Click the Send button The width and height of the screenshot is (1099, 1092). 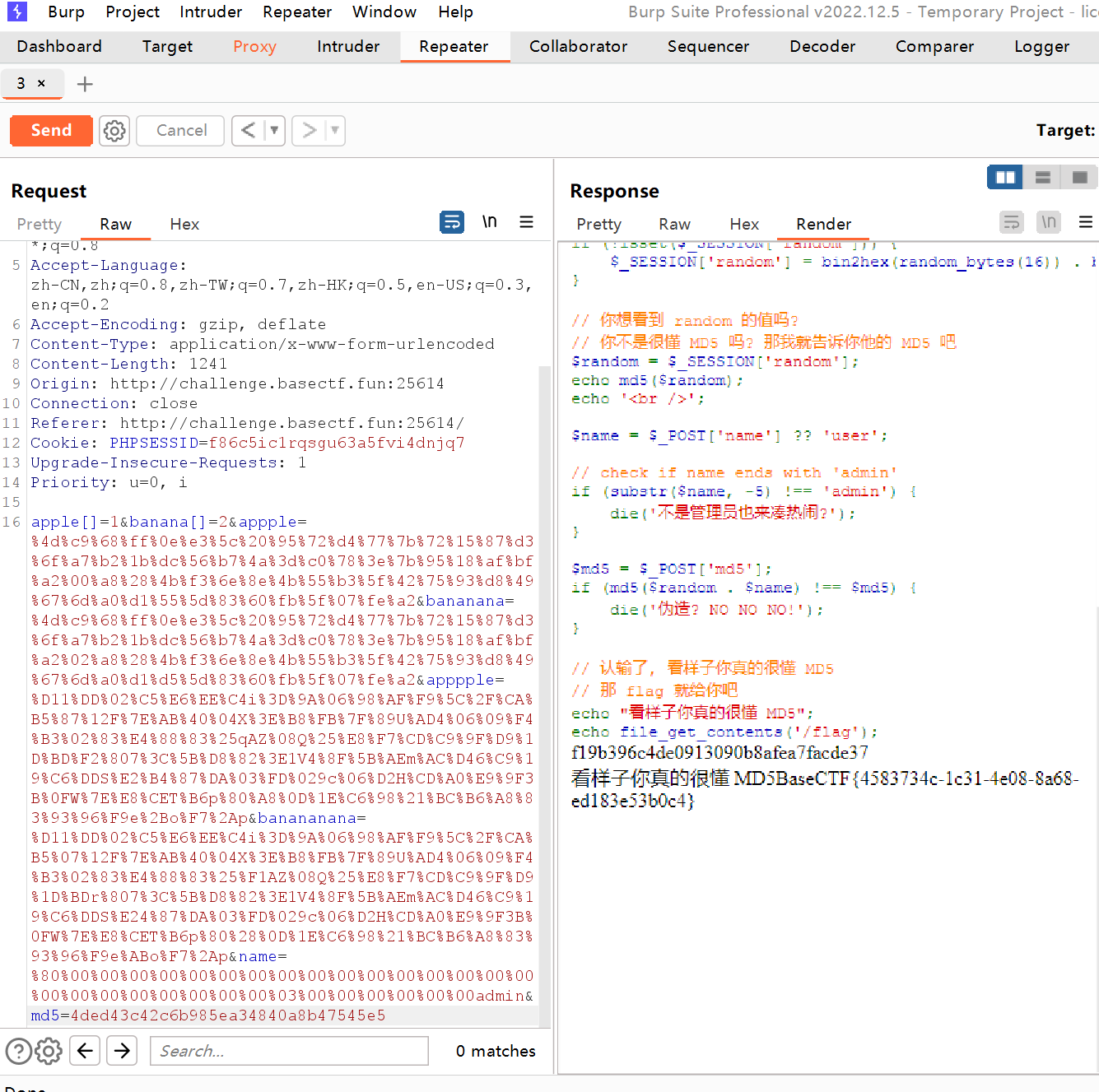[x=51, y=130]
